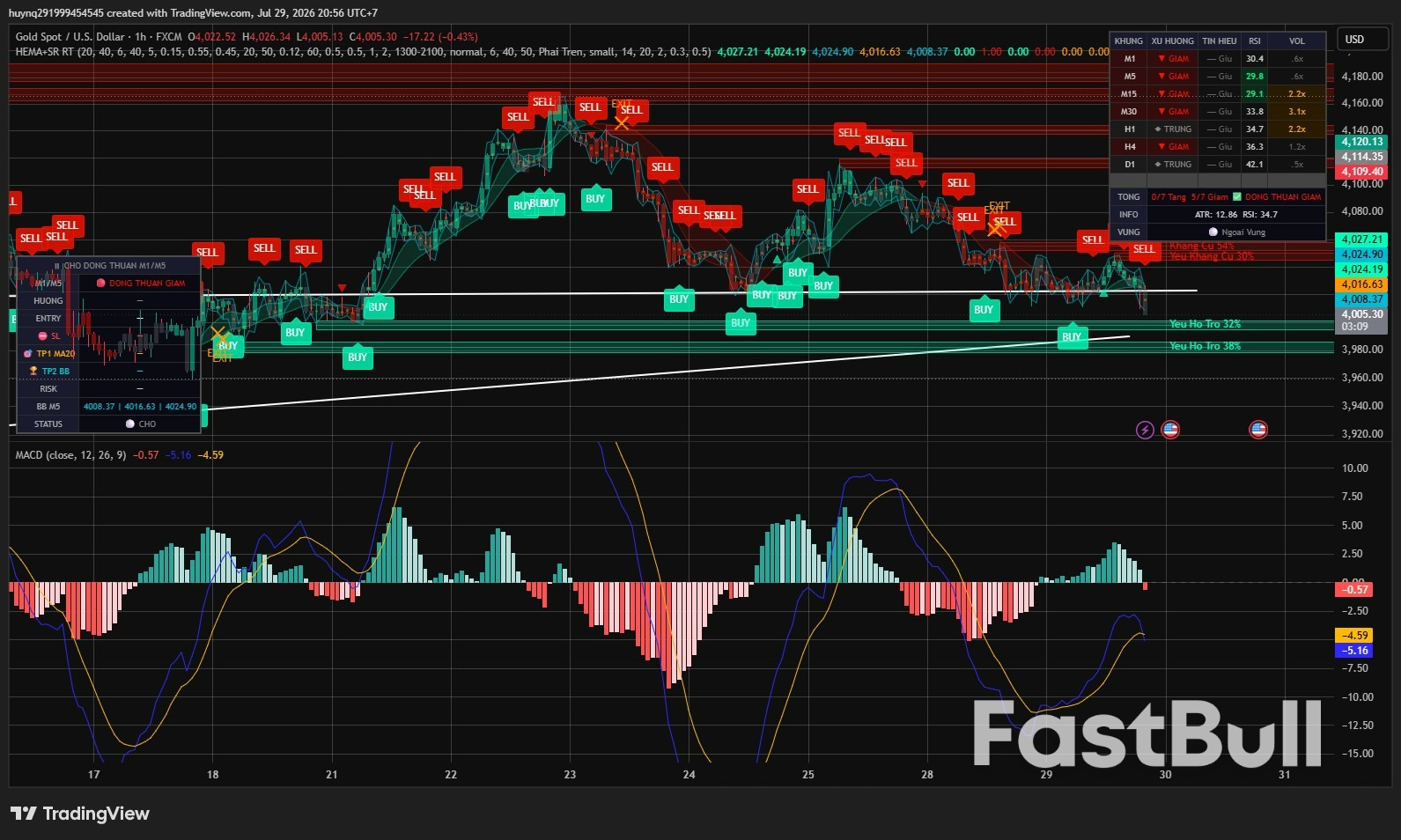Click the red SL icon in the entry panel
Image resolution: width=1401 pixels, height=840 pixels.
click(x=42, y=335)
